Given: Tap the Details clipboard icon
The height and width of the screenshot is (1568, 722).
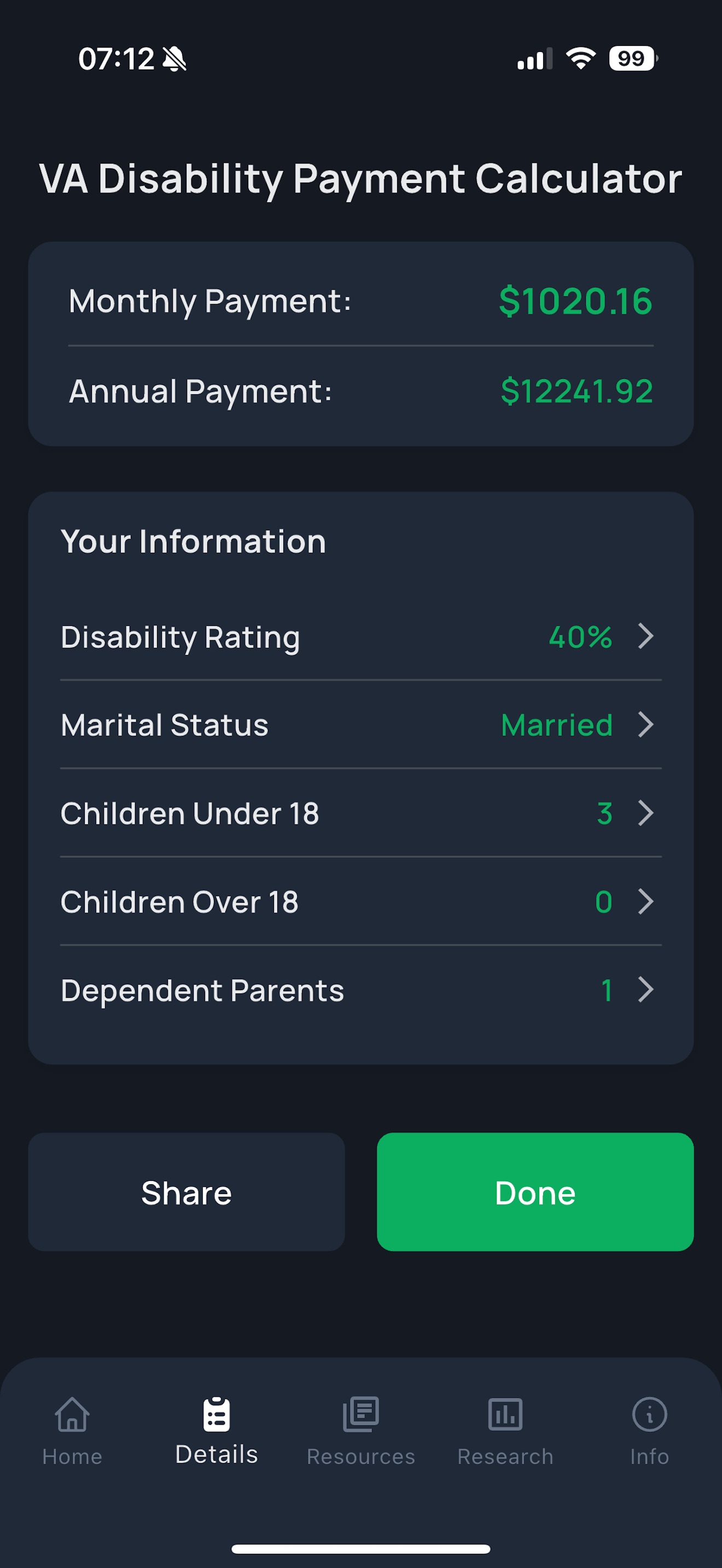Looking at the screenshot, I should pos(217,1414).
